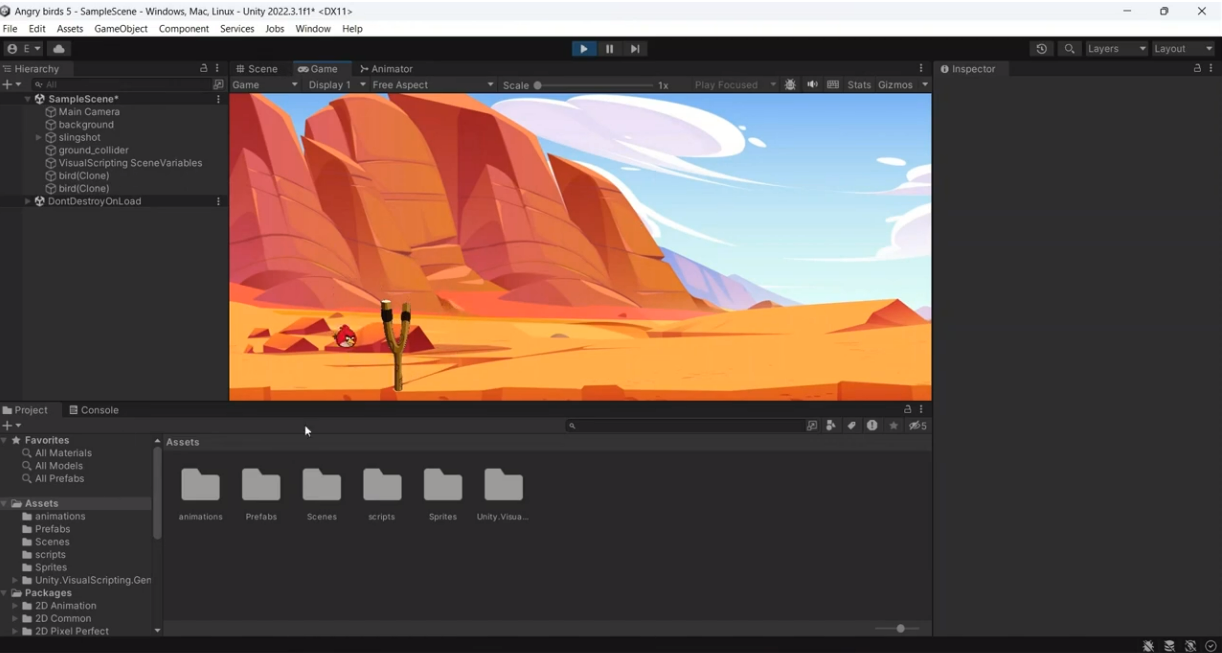Toggle the Stats overlay

[x=859, y=85]
